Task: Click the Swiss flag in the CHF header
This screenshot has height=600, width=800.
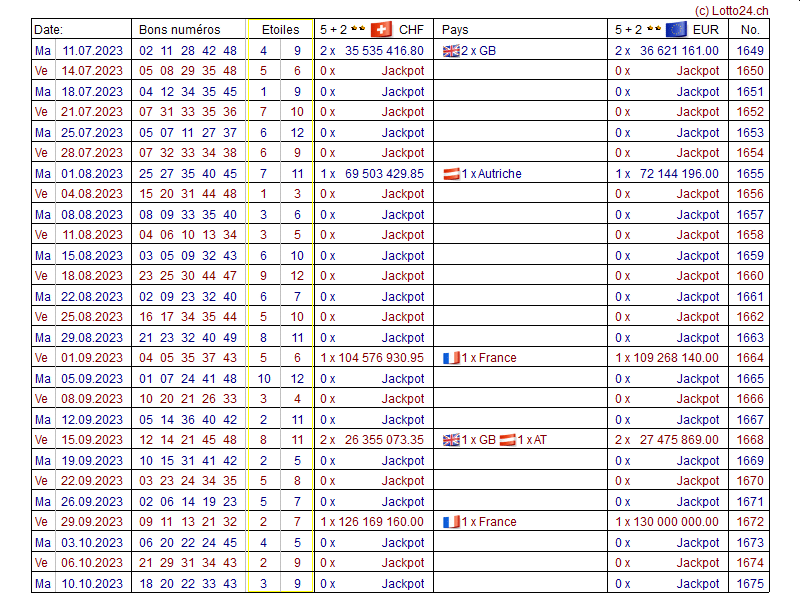Action: (381, 30)
